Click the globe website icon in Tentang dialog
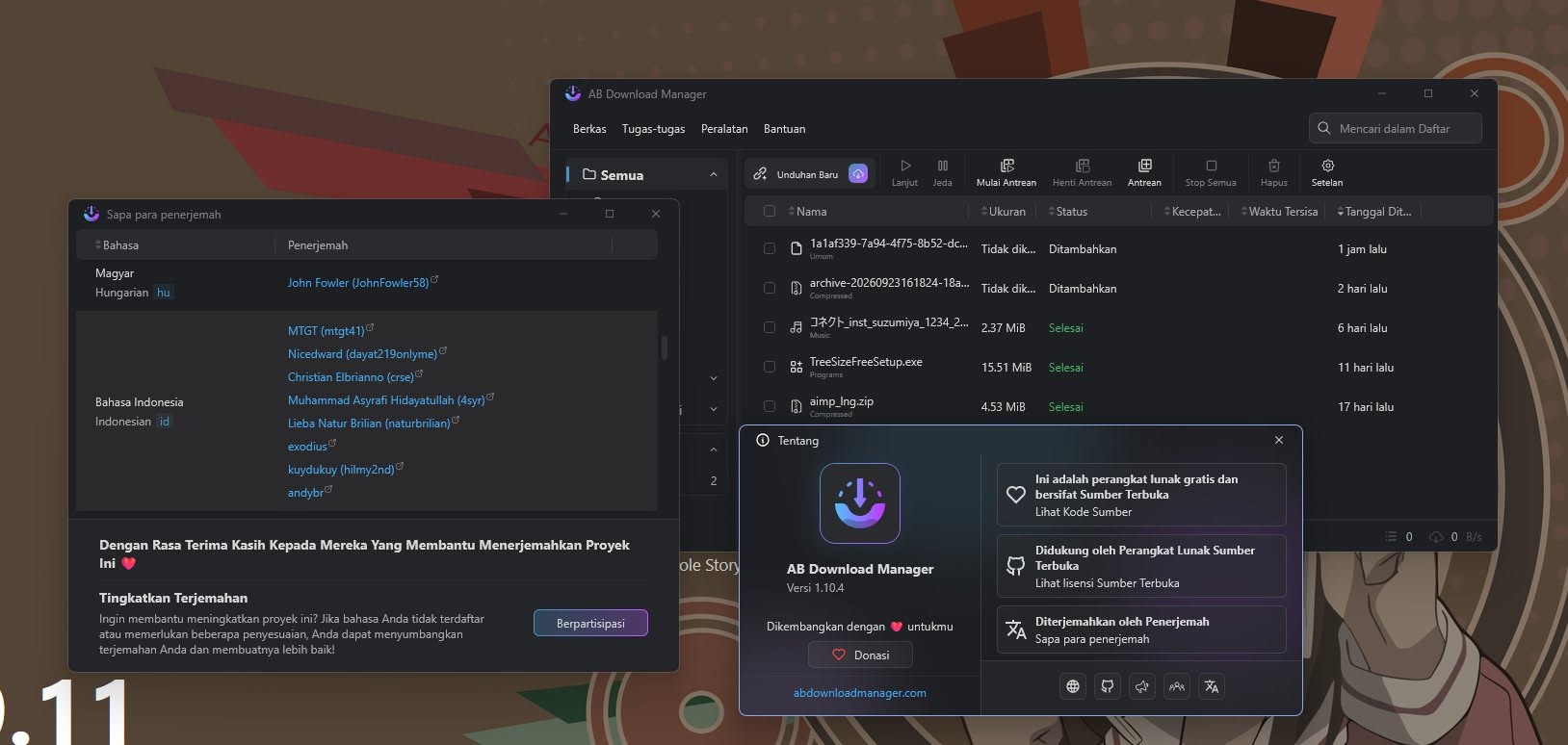Image resolution: width=1568 pixels, height=745 pixels. (x=1073, y=686)
